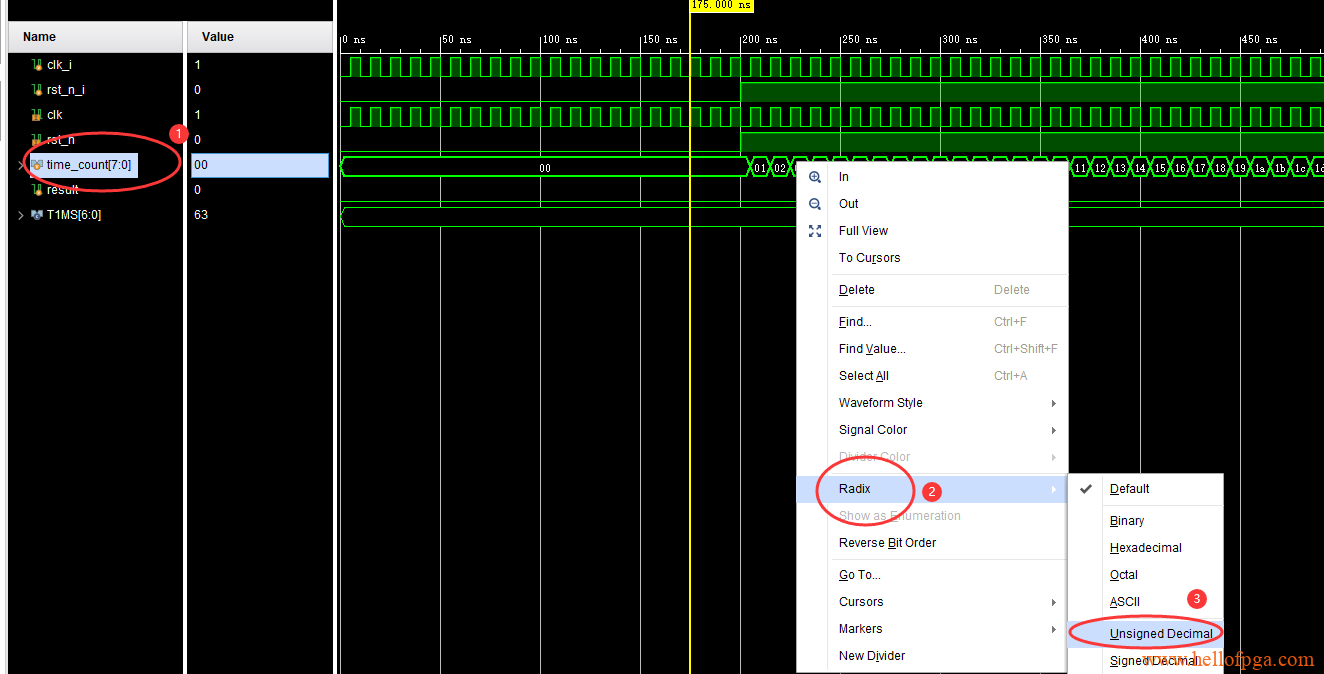
Task: Open the Markers submenu
Action: point(860,629)
